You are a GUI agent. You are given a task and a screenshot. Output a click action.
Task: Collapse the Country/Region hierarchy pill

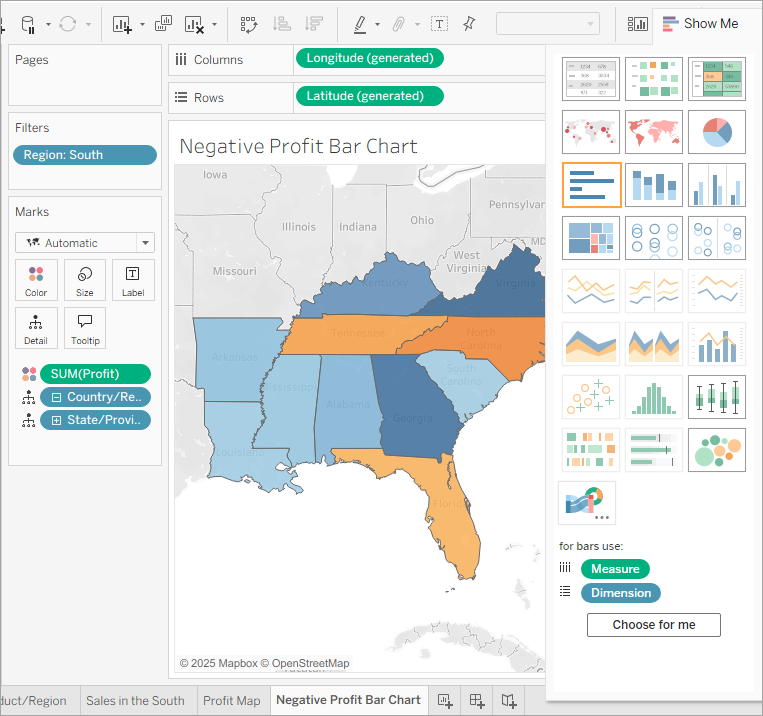56,398
